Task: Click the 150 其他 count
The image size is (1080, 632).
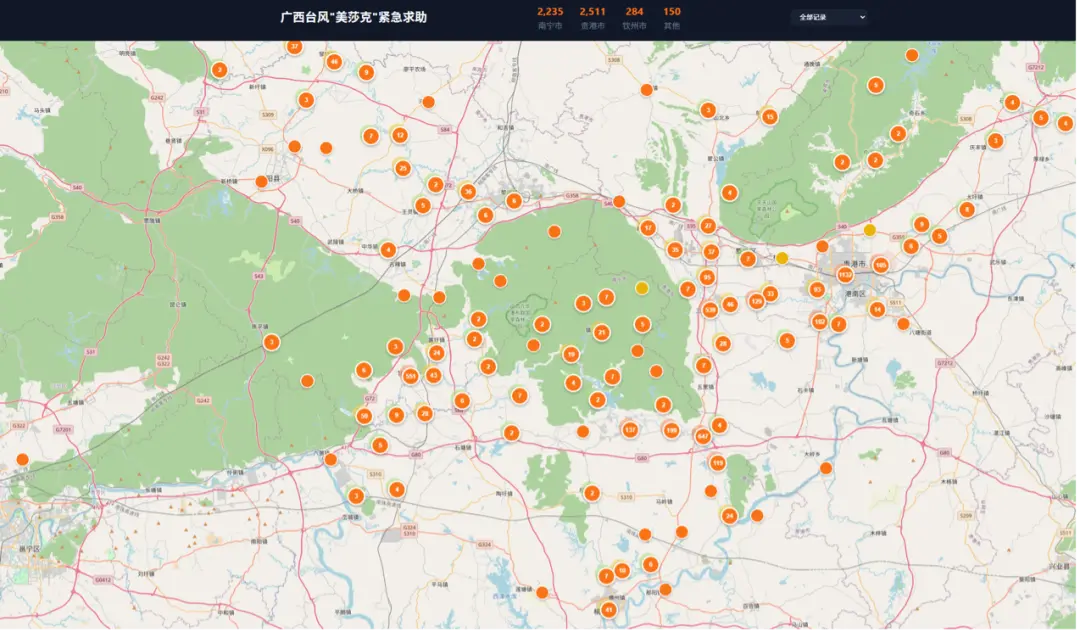Action: [674, 19]
